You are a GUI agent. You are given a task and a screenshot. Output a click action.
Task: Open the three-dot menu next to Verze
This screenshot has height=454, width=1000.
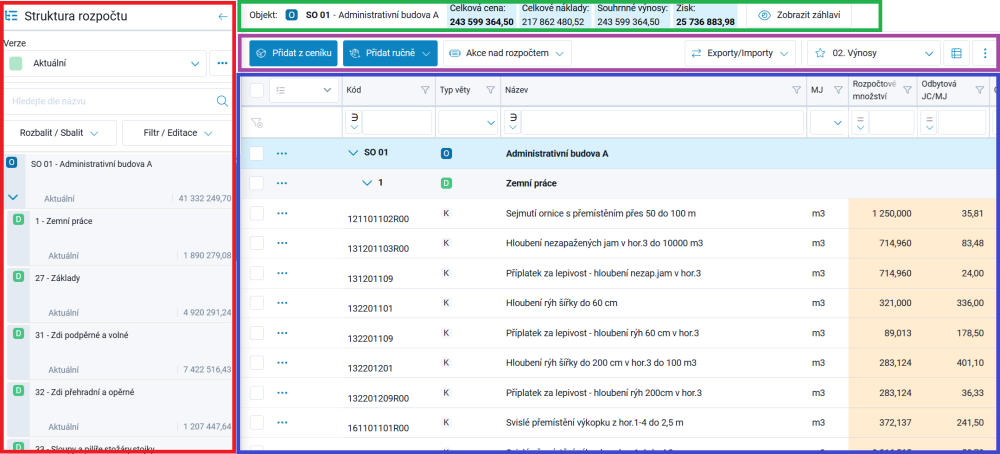[222, 64]
